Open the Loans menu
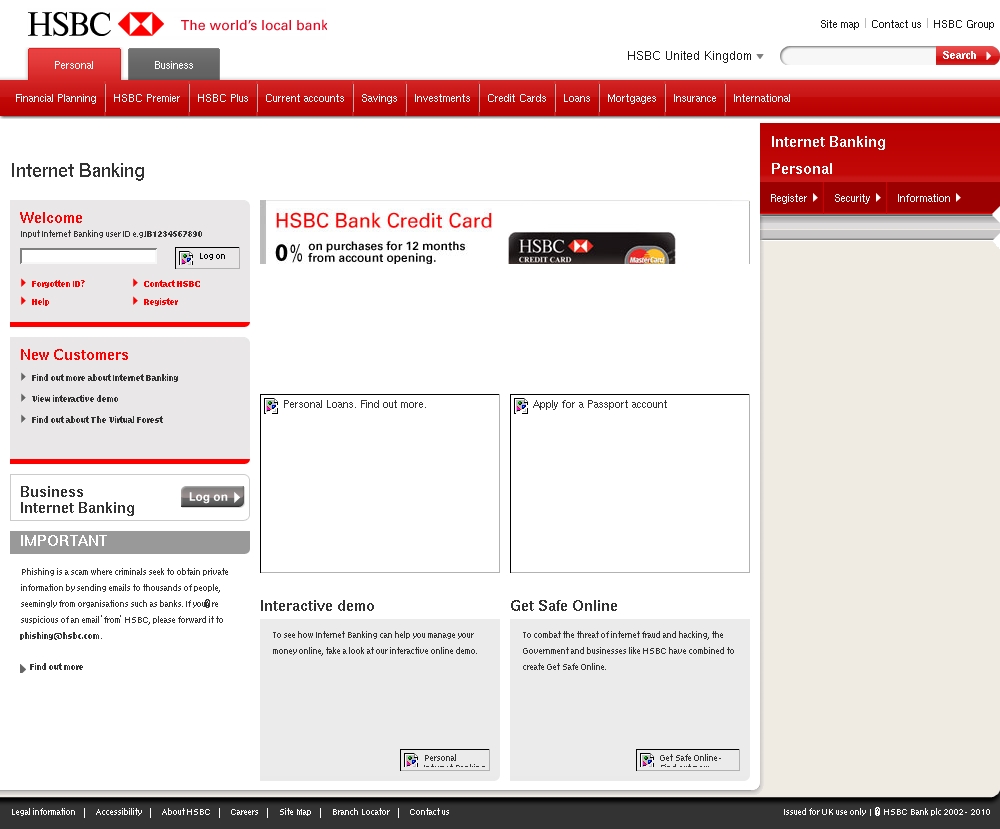The height and width of the screenshot is (829, 1000). click(x=577, y=98)
